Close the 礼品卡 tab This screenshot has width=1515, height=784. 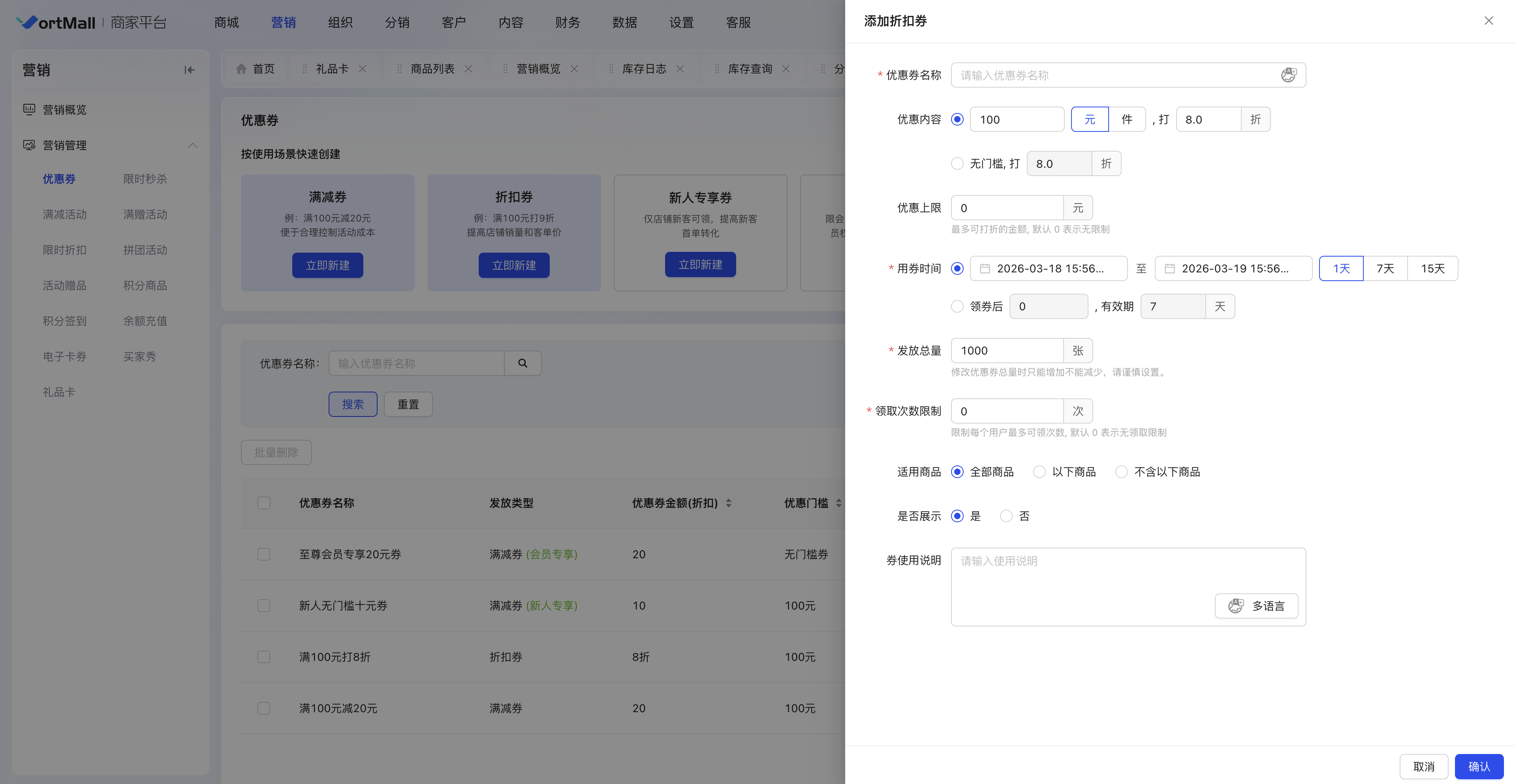[363, 69]
